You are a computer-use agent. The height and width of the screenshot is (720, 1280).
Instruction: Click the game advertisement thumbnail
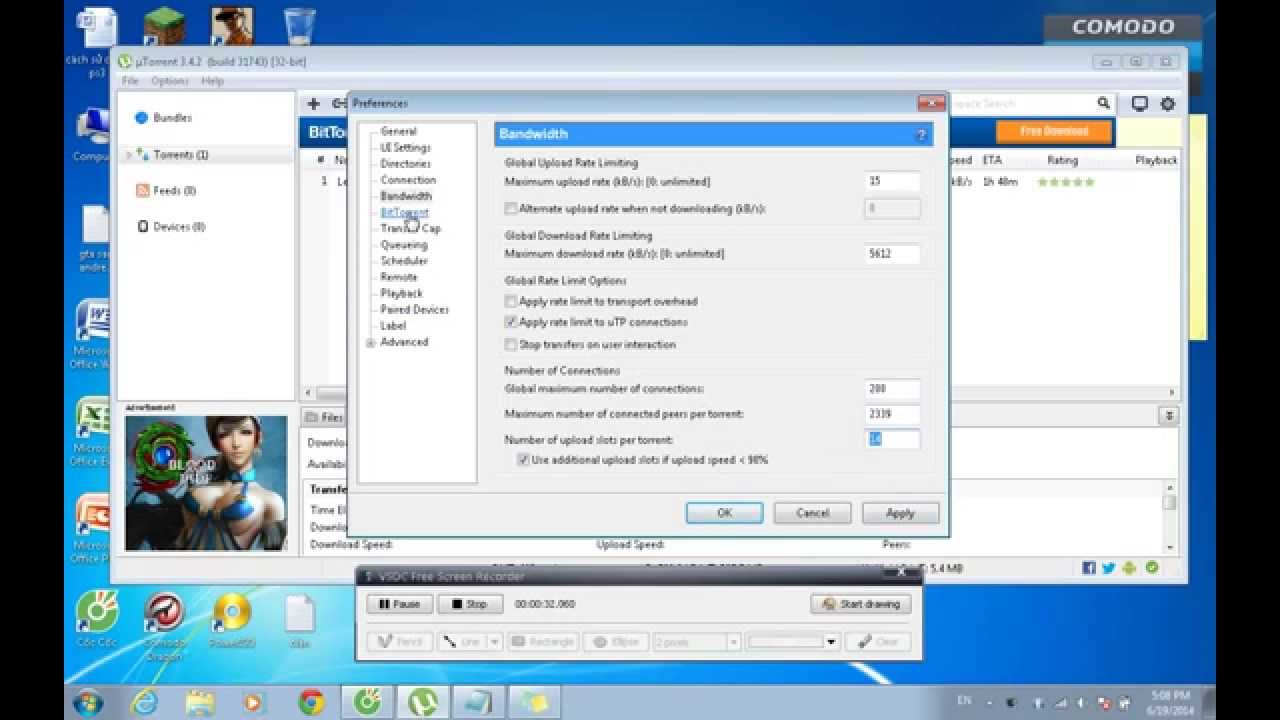click(x=205, y=483)
